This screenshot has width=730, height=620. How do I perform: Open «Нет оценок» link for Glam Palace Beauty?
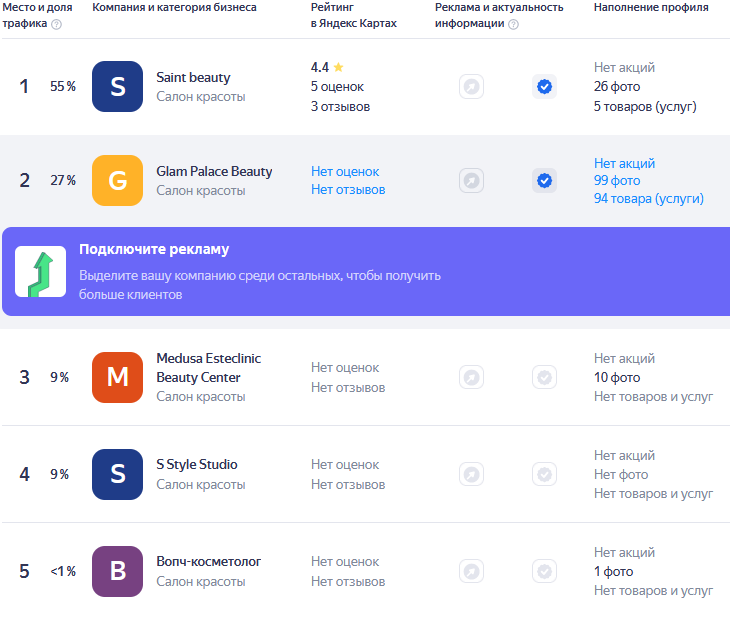[345, 172]
